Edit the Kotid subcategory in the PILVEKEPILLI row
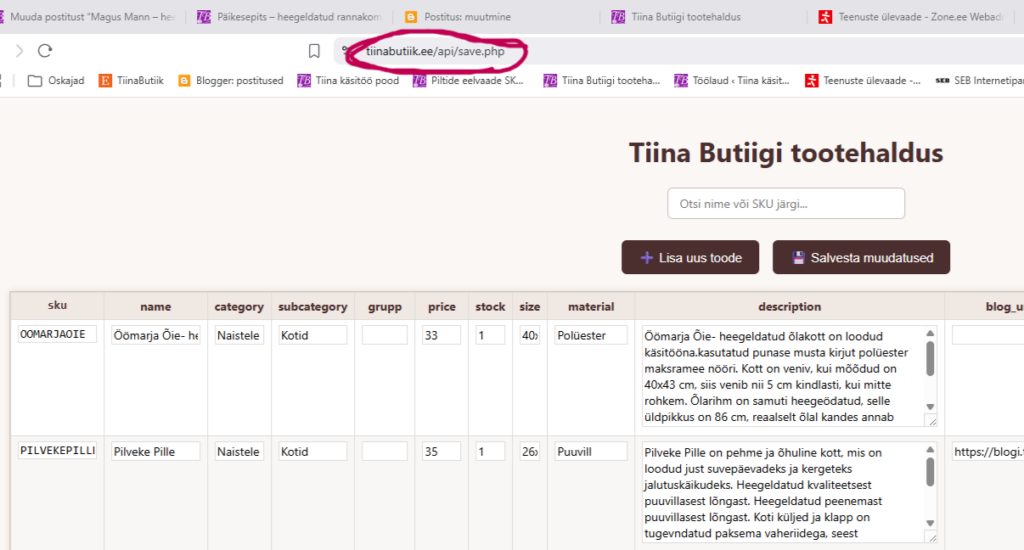 click(x=313, y=451)
